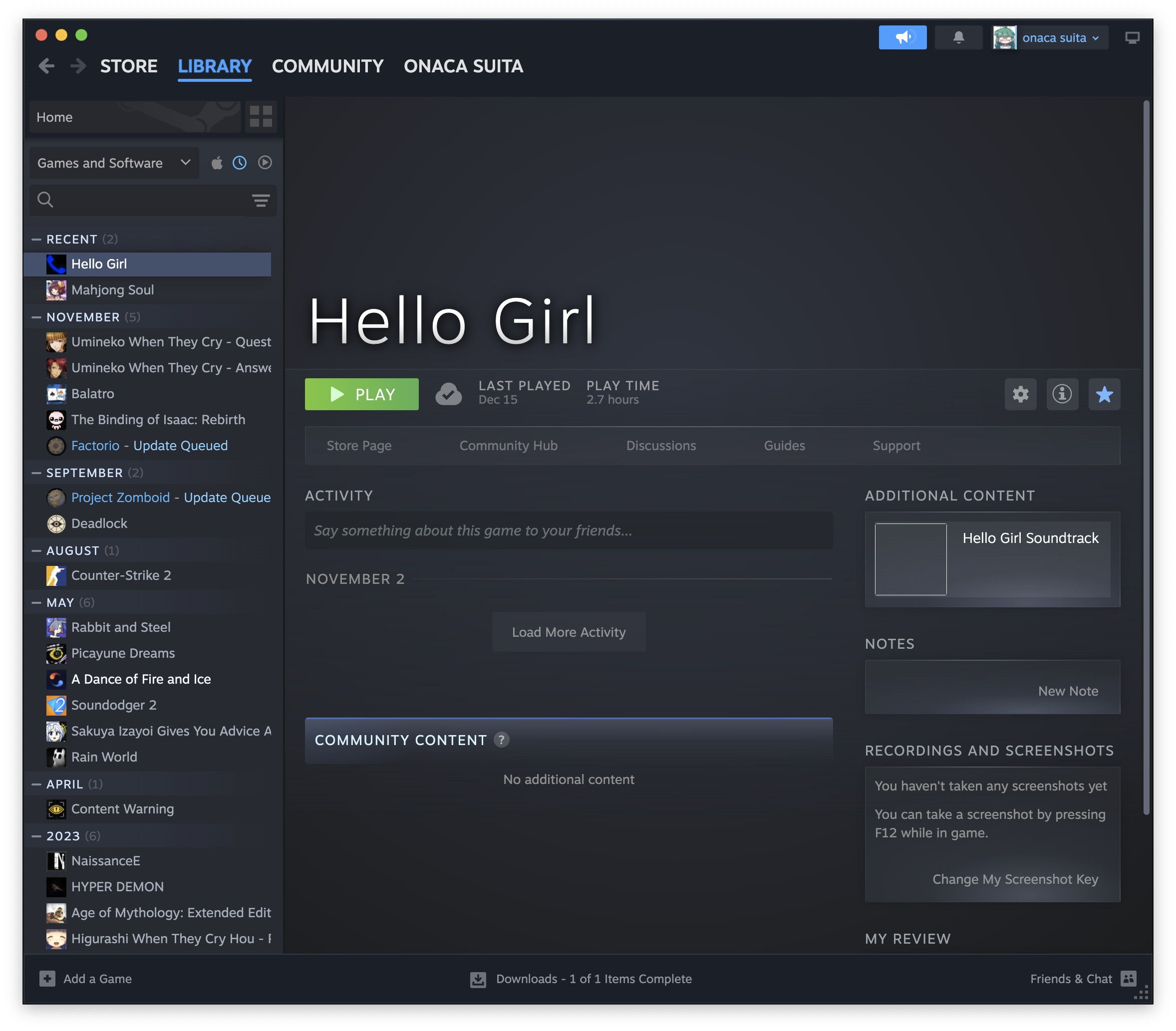Open the Store Page tab
1176x1031 pixels.
pyautogui.click(x=359, y=445)
